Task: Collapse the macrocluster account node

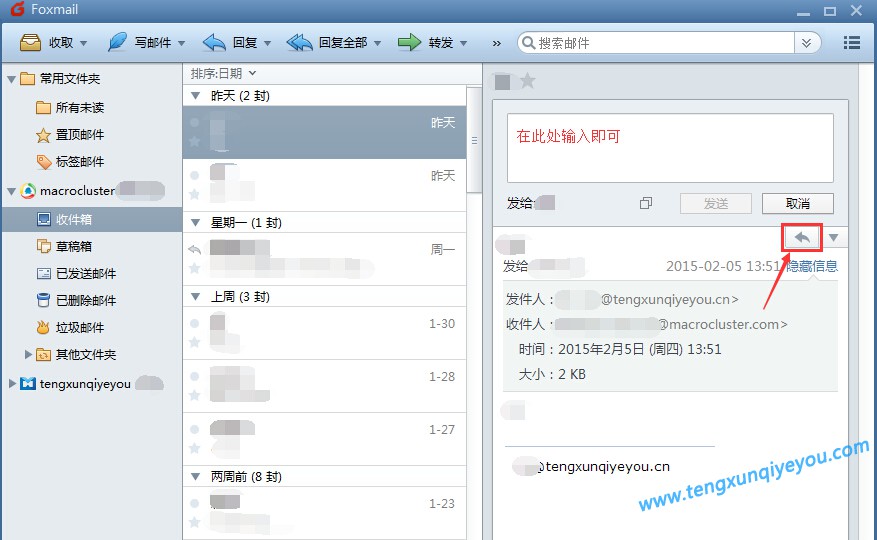Action: tap(11, 191)
